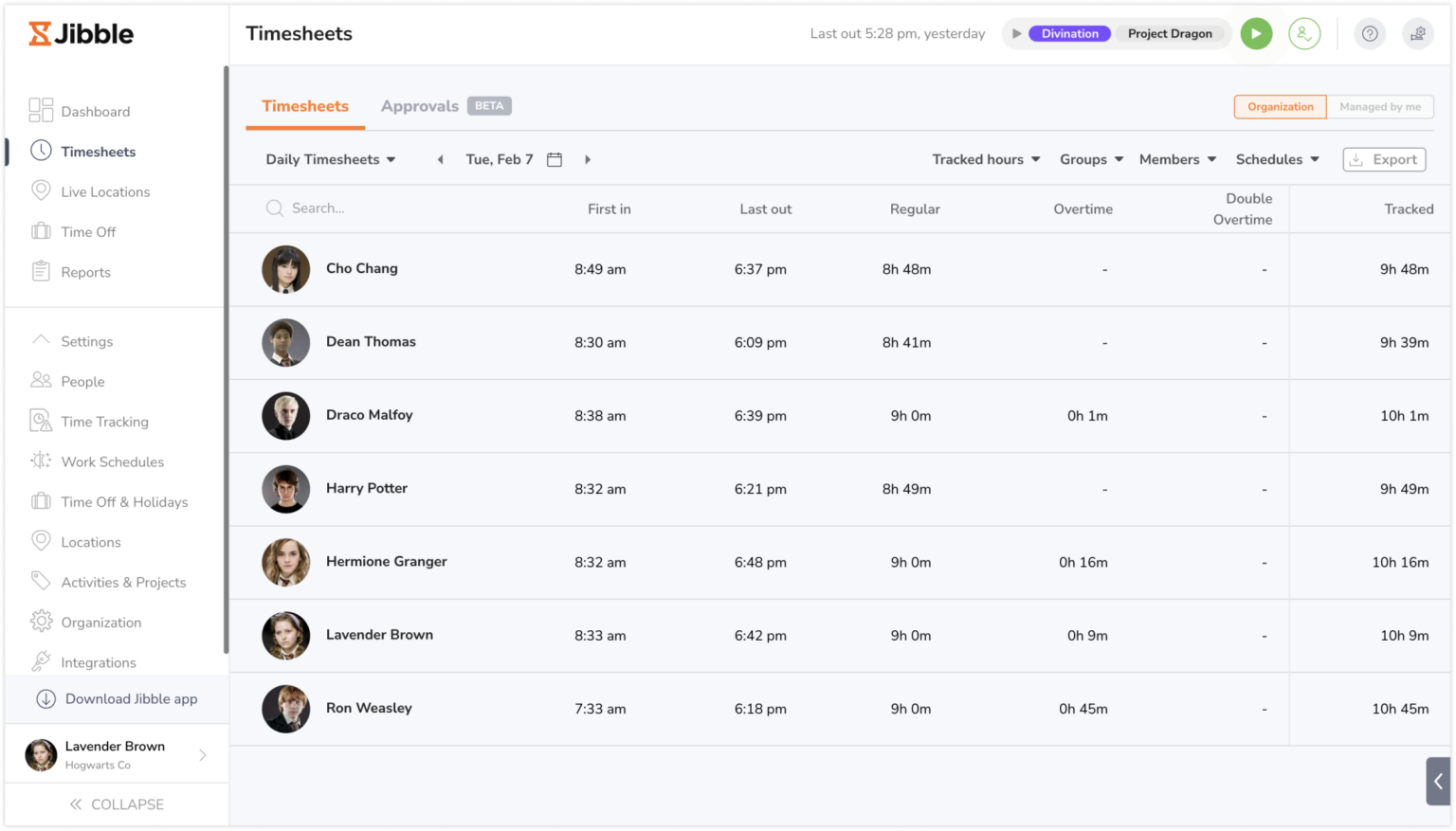Click the Export button
This screenshot has width=1456, height=831.
click(1383, 159)
